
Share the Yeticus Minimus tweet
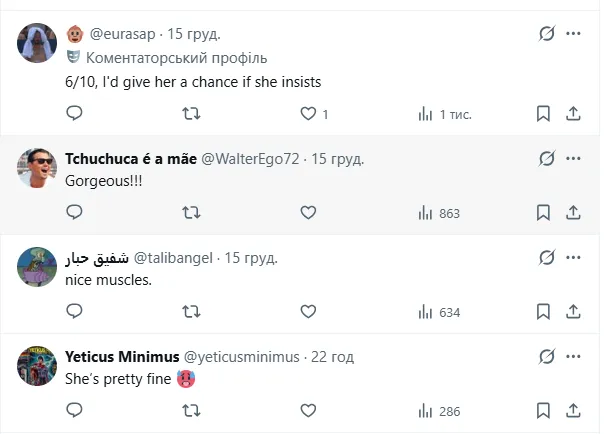coord(573,410)
